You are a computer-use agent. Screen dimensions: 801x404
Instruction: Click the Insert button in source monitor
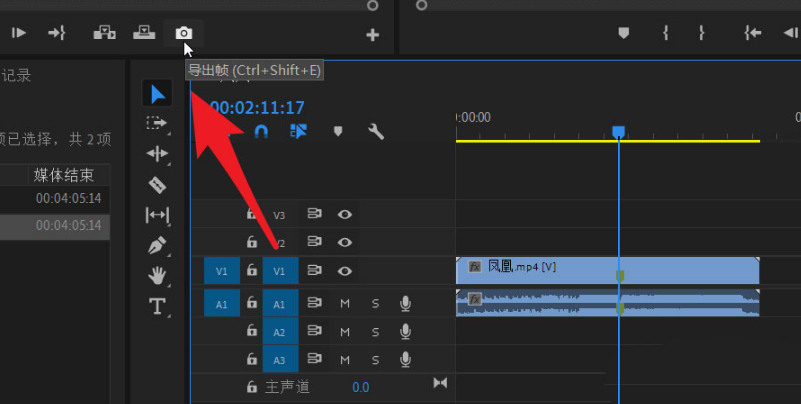pos(105,33)
